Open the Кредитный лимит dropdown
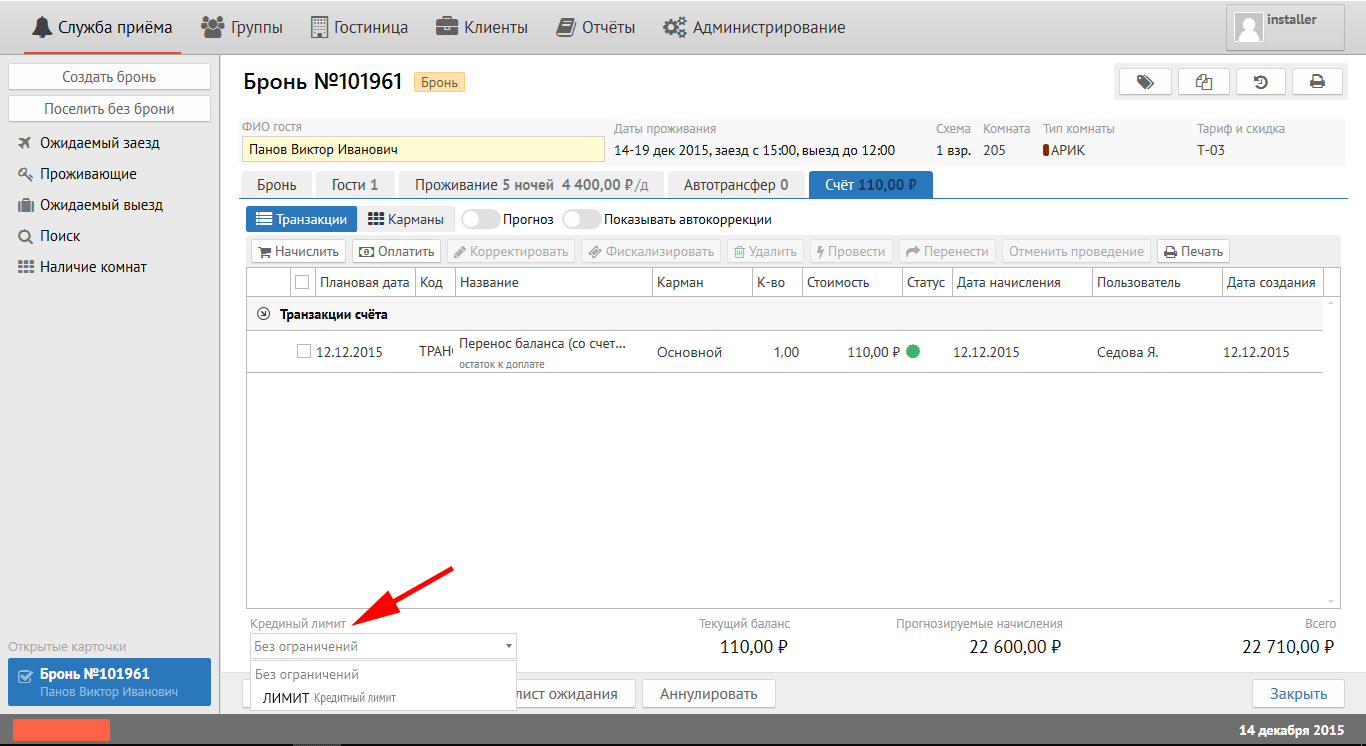 pyautogui.click(x=383, y=646)
